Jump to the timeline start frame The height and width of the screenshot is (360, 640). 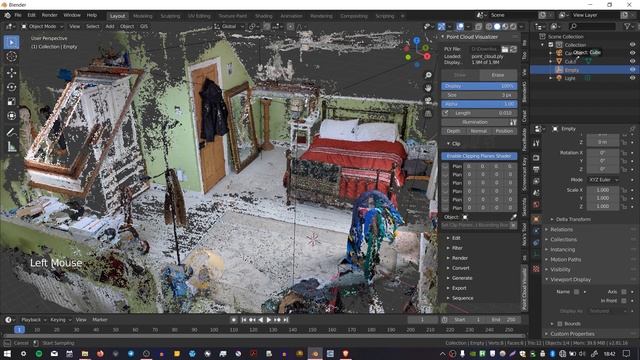coord(244,320)
